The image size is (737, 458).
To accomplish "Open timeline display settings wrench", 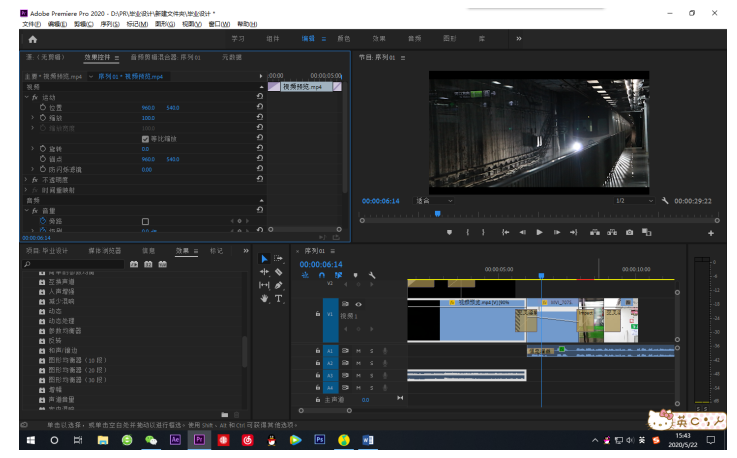I will (372, 275).
